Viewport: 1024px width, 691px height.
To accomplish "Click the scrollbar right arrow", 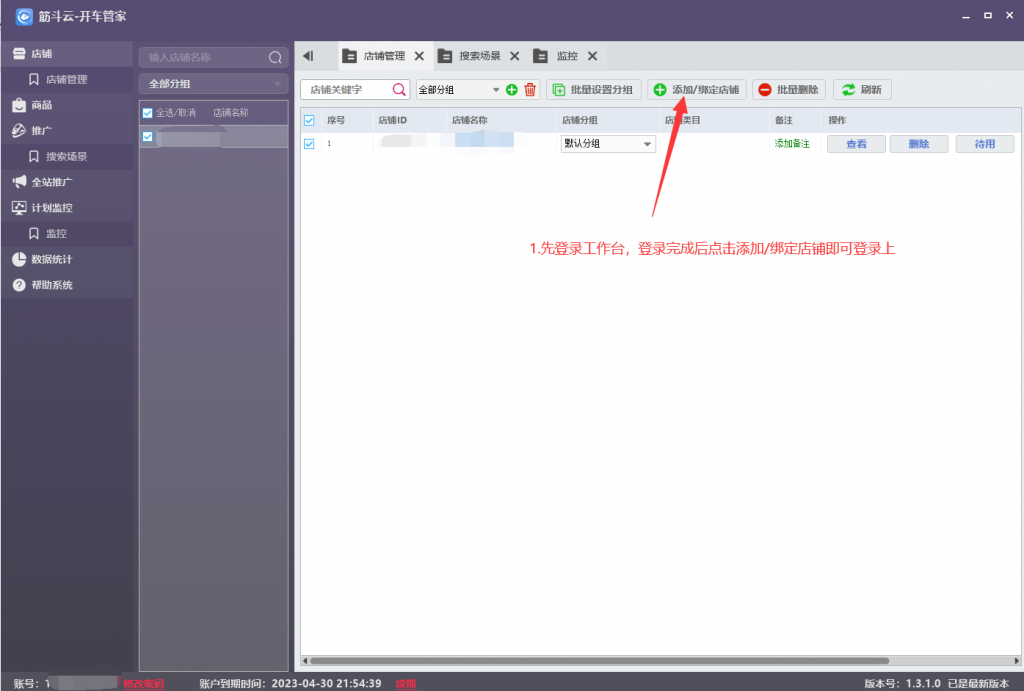I will [x=1016, y=661].
